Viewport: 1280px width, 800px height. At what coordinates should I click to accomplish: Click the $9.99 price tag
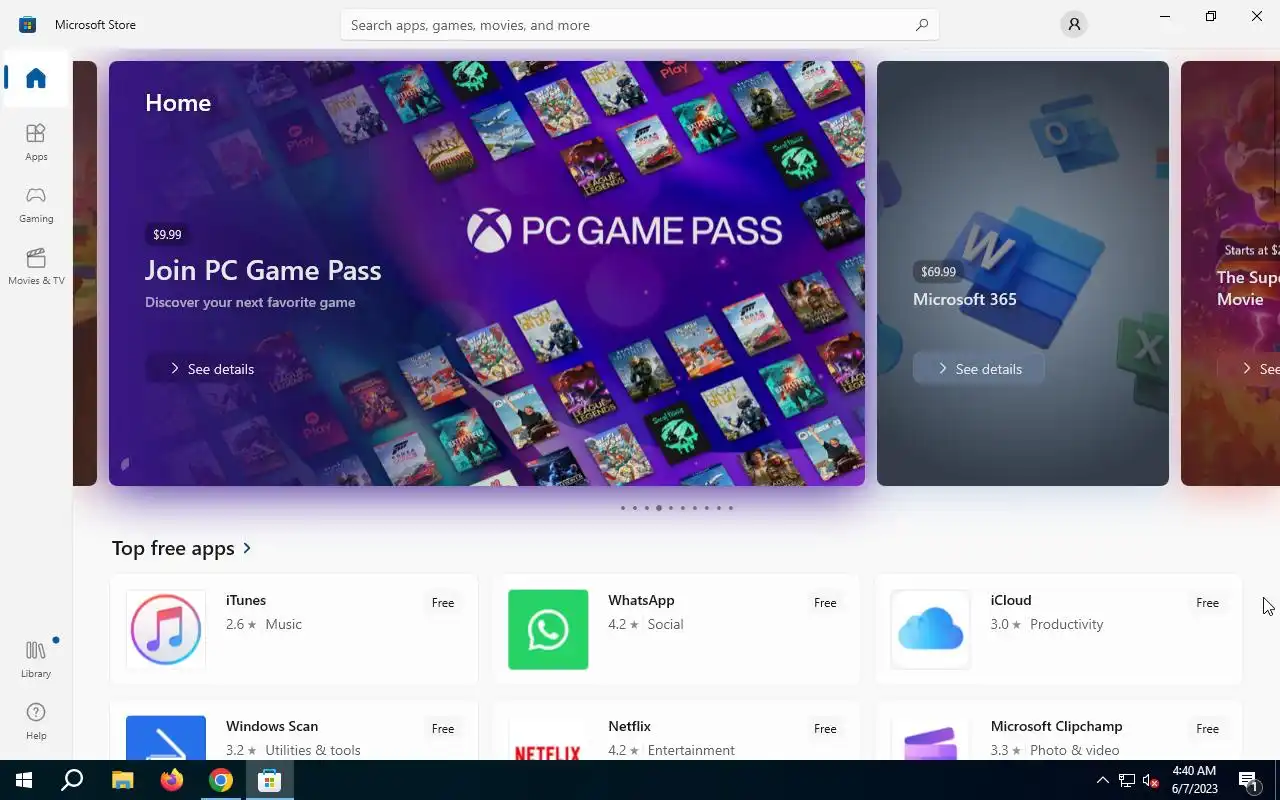coord(167,234)
